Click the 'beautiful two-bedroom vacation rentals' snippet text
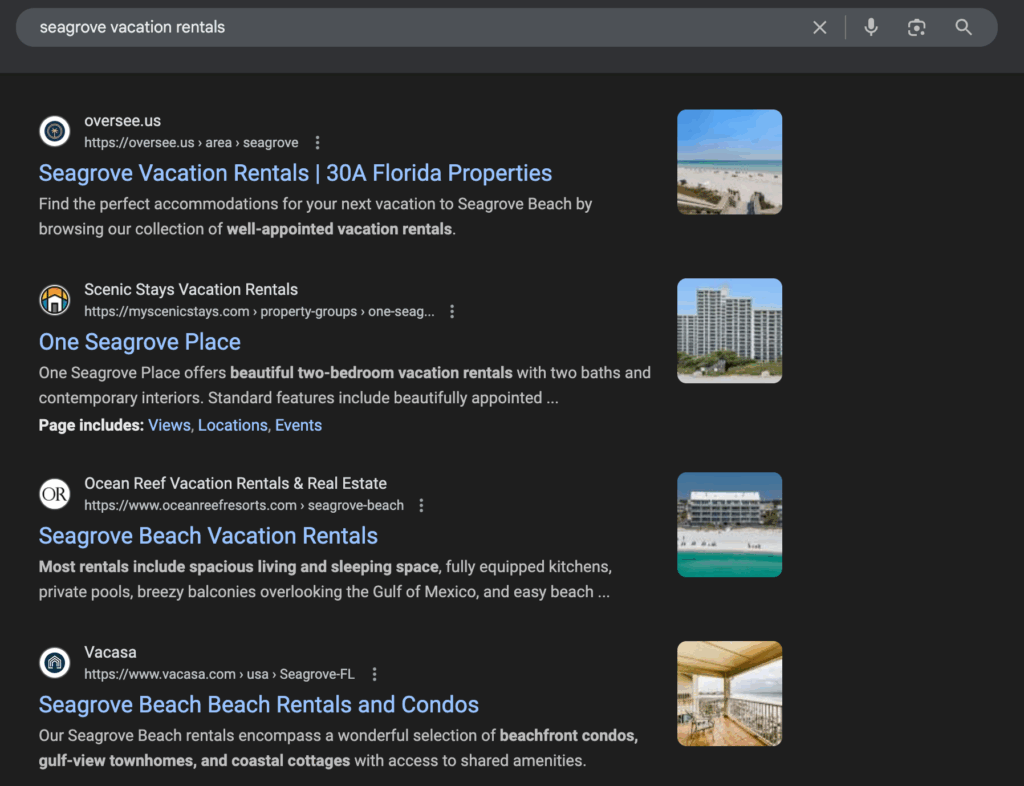 (371, 373)
